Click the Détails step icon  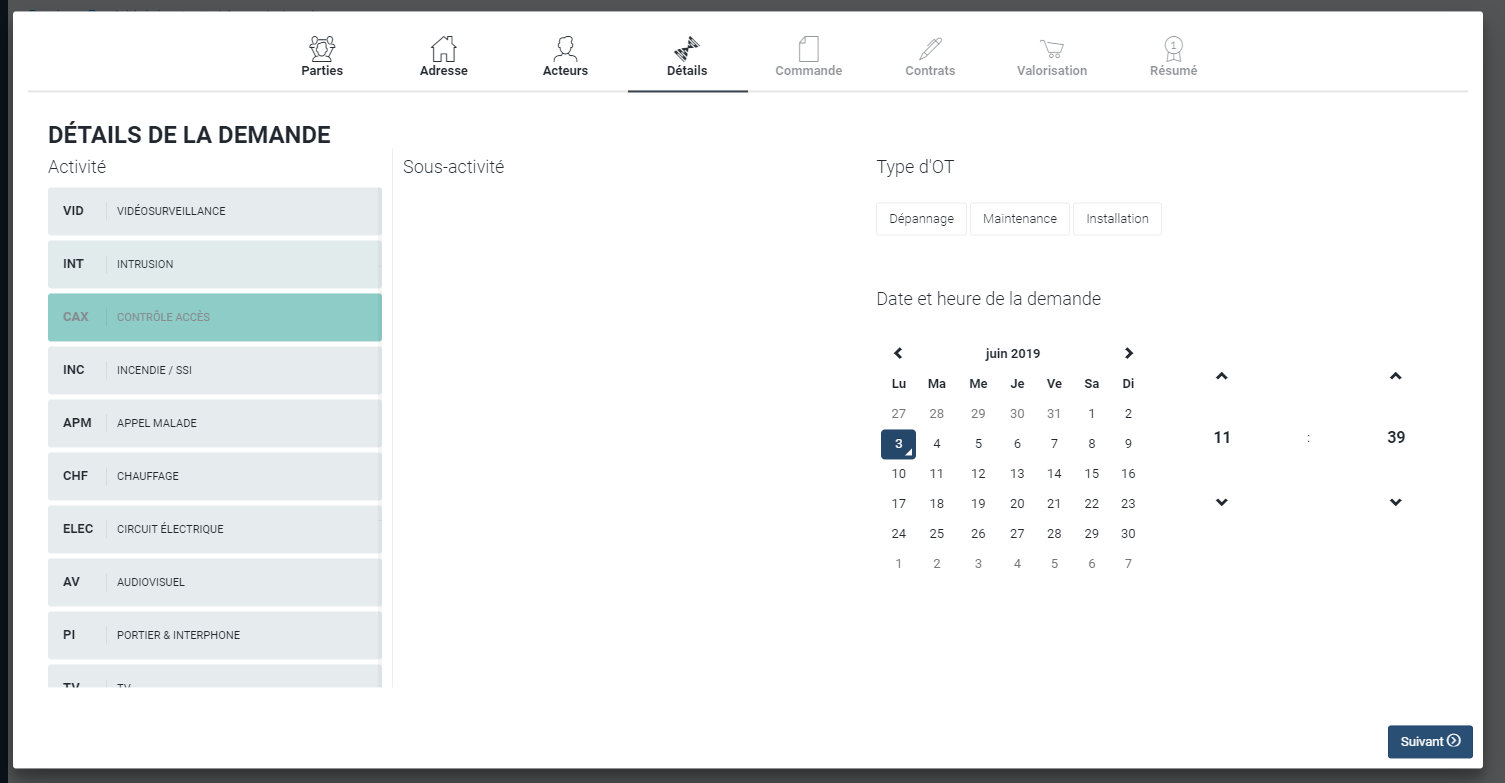[687, 48]
